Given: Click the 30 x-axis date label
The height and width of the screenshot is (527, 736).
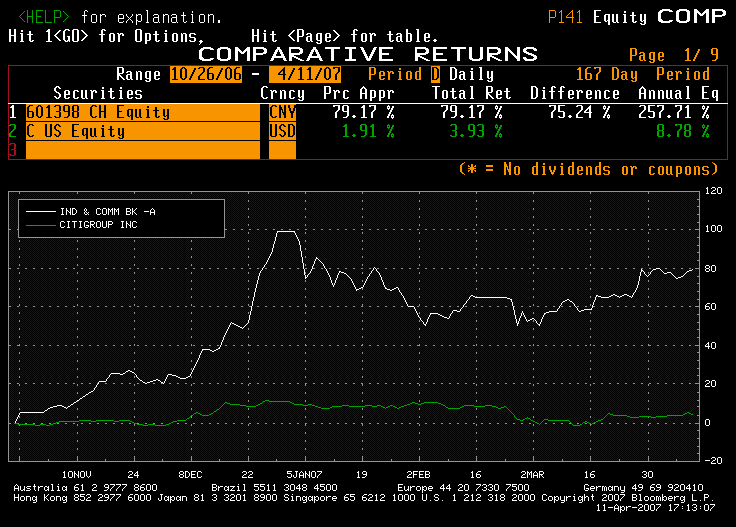Looking at the screenshot, I should coord(647,474).
